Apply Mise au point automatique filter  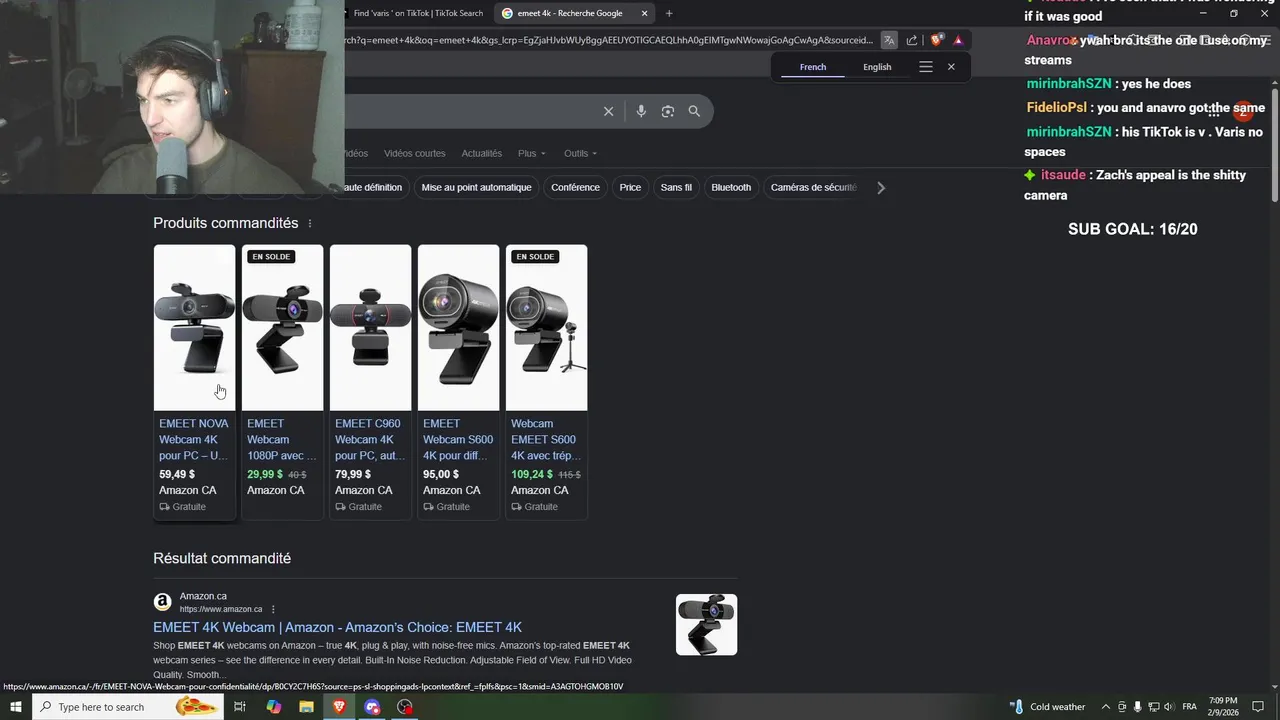pos(477,187)
